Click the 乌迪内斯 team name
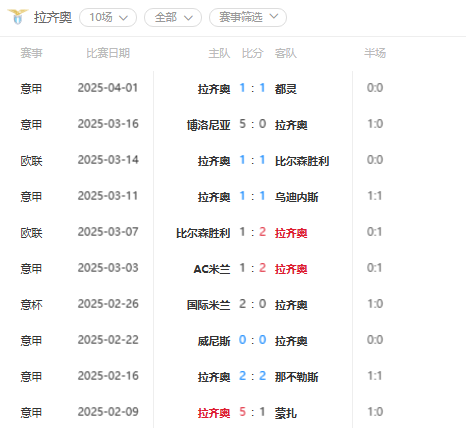 (x=296, y=197)
